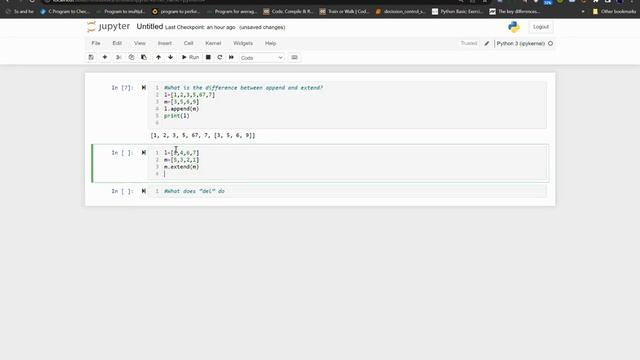Screen dimensions: 640x360
Task: Click the pencil edit-mode icon
Action: [487, 43]
